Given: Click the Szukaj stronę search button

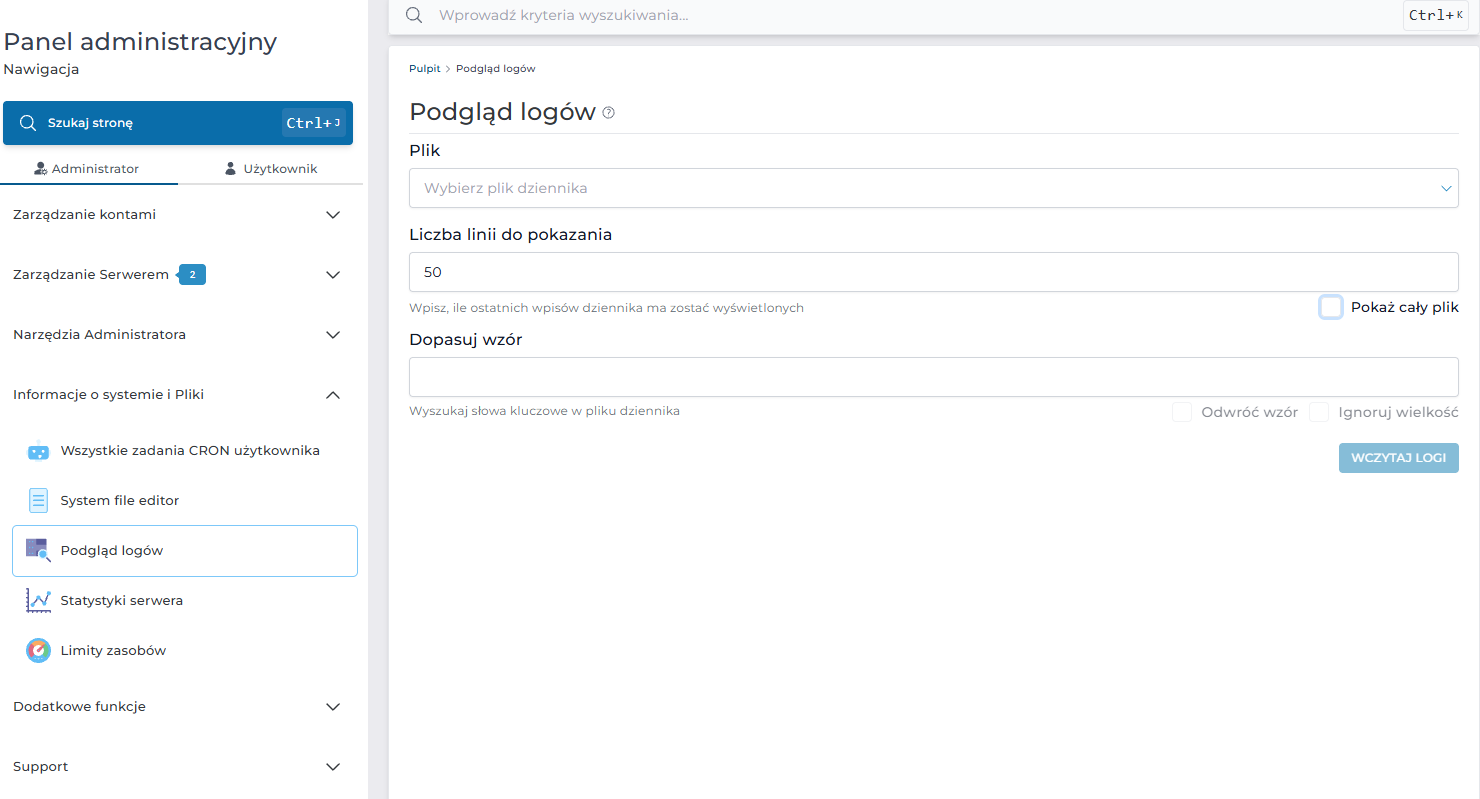Looking at the screenshot, I should [x=178, y=123].
